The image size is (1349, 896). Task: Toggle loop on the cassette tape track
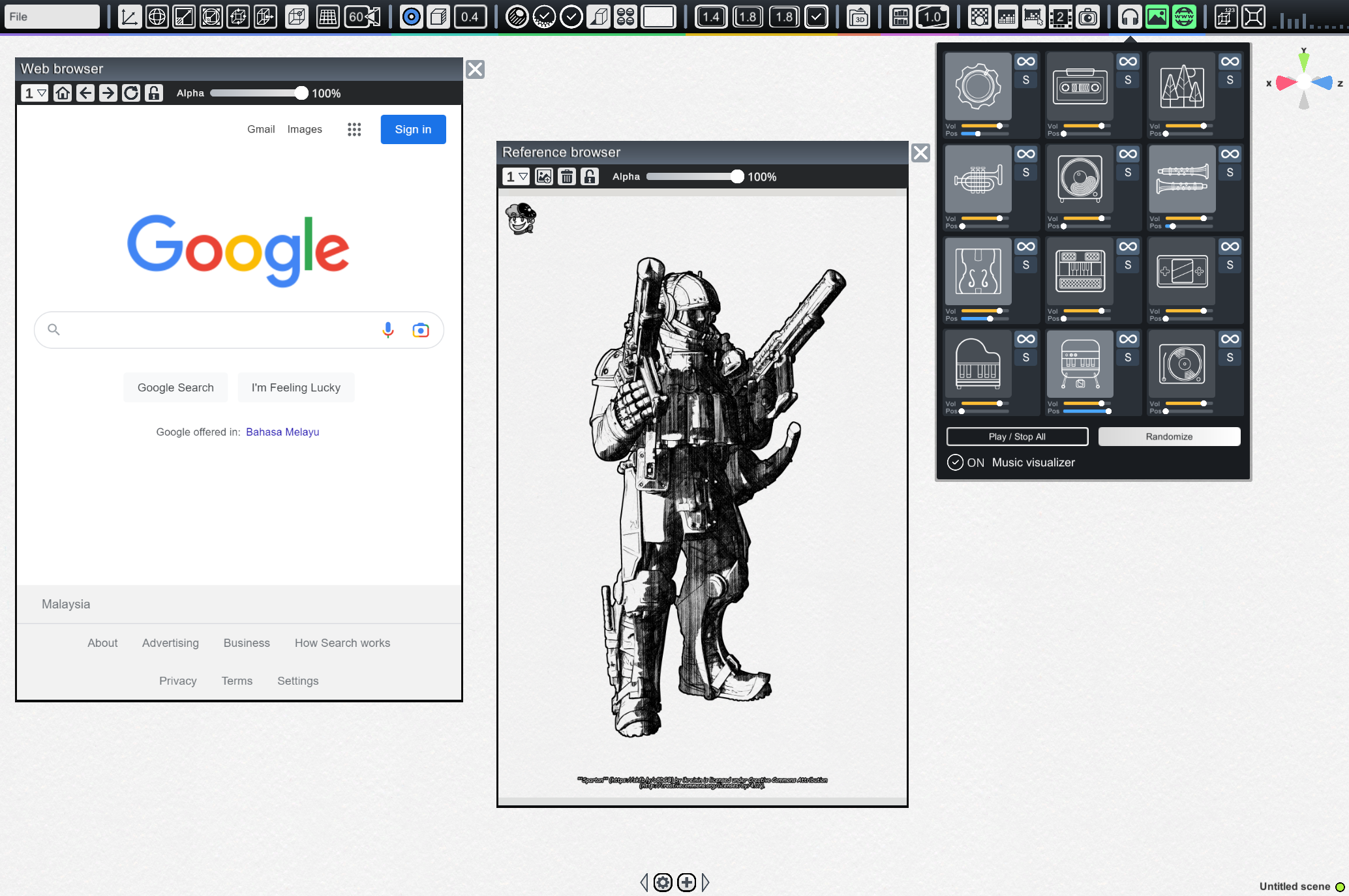(x=1128, y=62)
